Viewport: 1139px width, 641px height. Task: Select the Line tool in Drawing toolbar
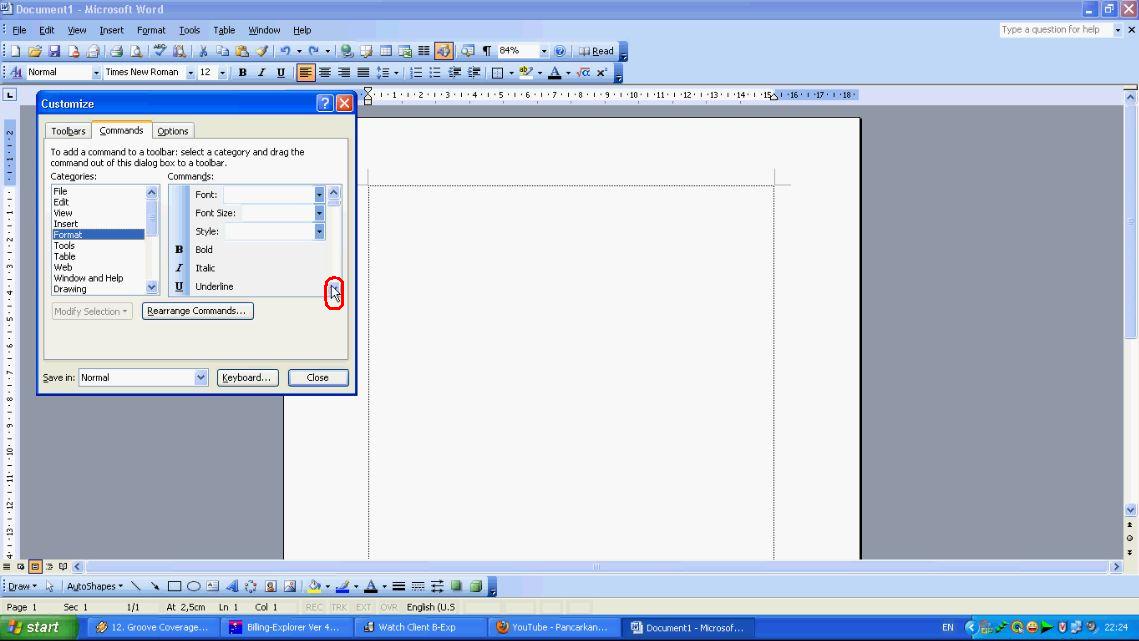pyautogui.click(x=136, y=586)
